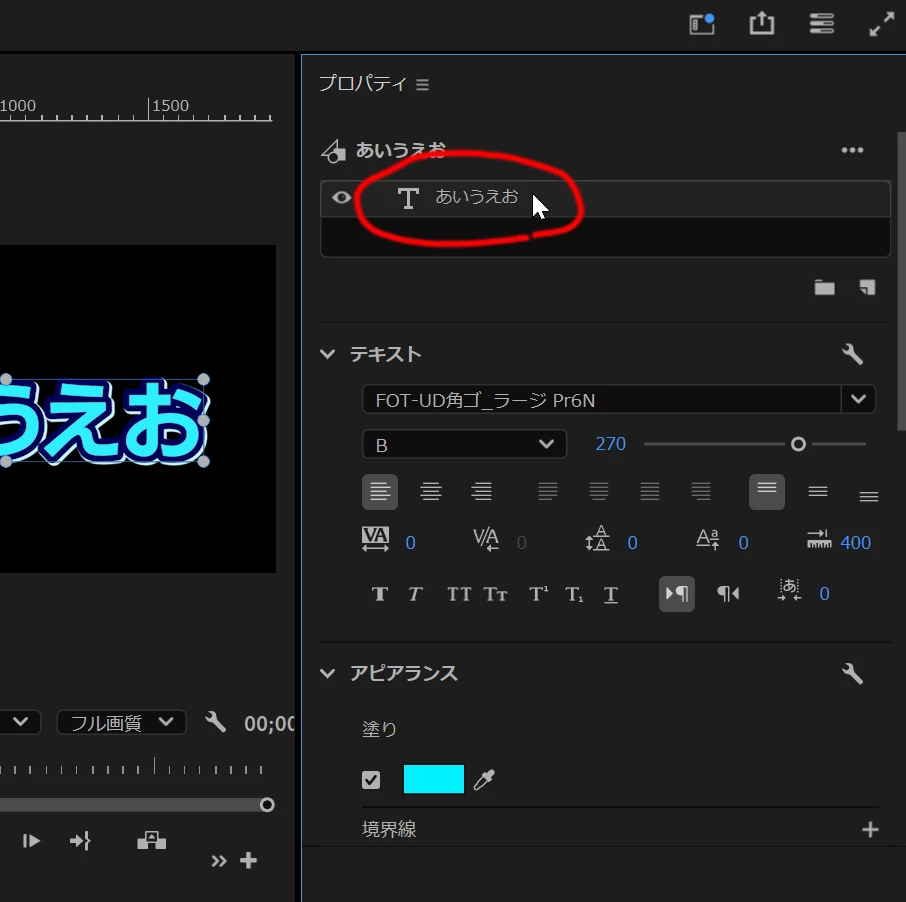Open the フル画質 playback resolution dropdown

coord(121,722)
